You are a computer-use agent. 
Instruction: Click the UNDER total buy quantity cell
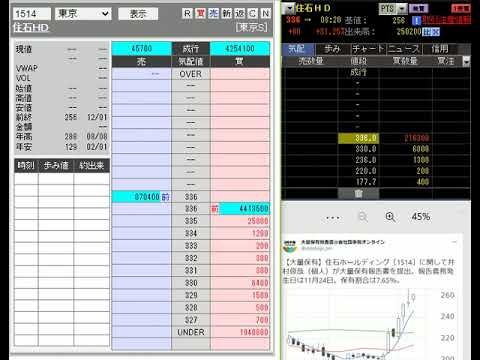pyautogui.click(x=240, y=332)
